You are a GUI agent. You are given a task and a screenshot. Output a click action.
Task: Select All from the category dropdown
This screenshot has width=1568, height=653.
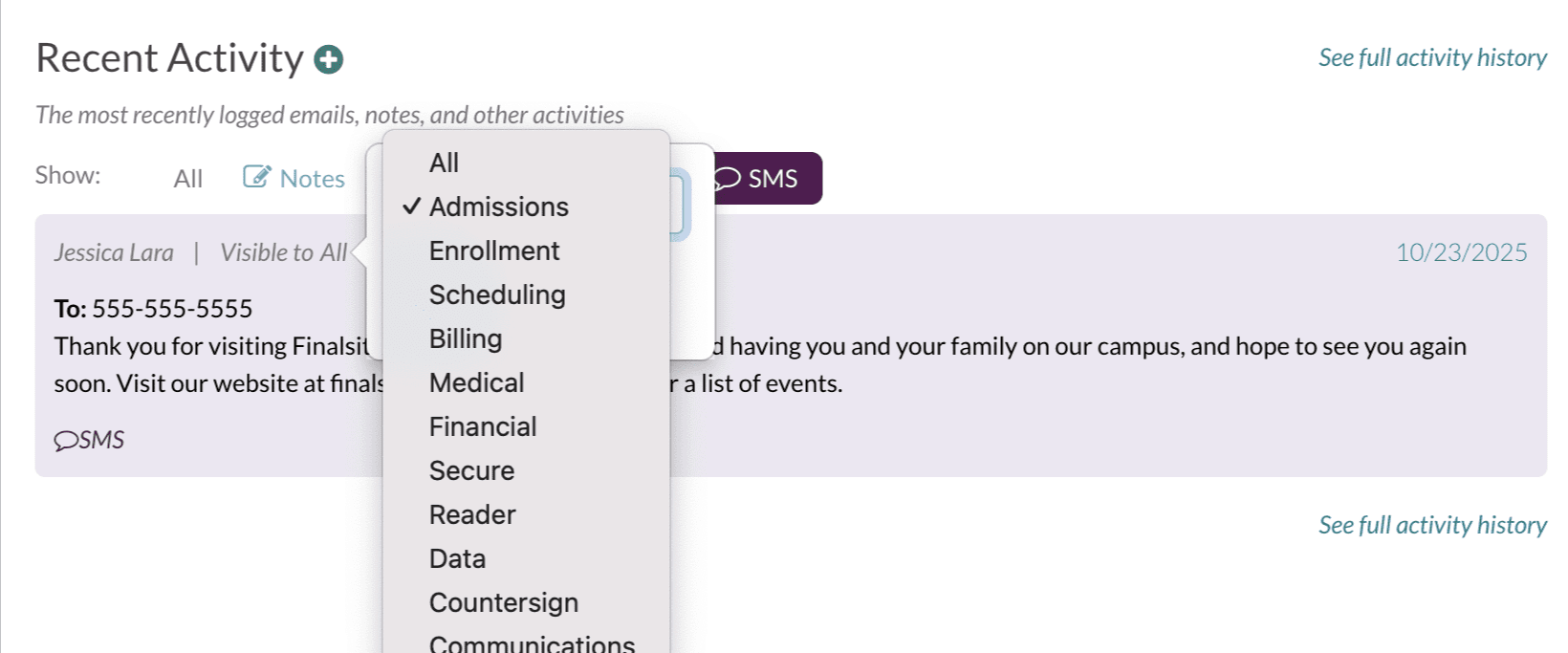[x=443, y=162]
